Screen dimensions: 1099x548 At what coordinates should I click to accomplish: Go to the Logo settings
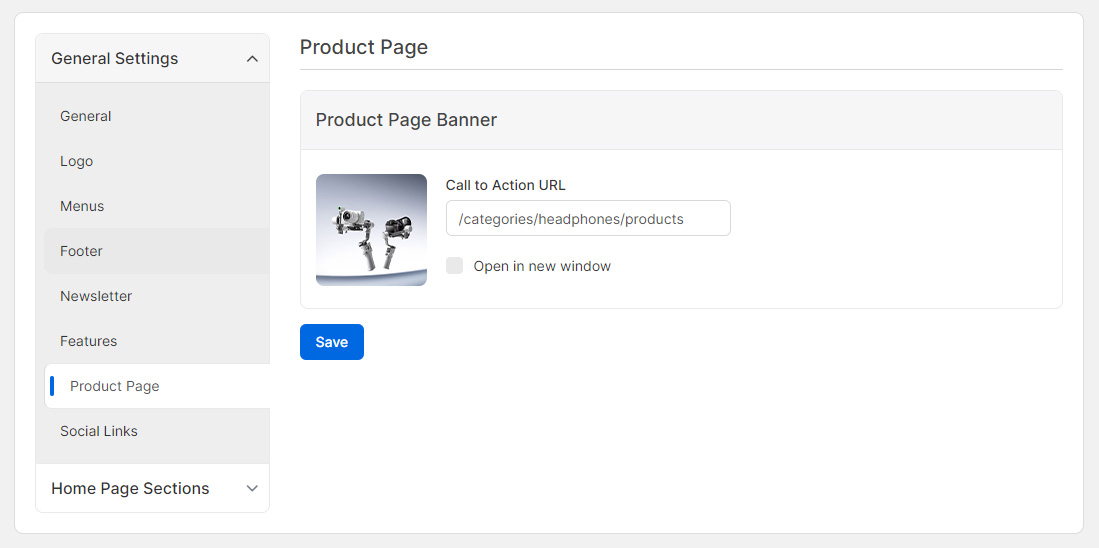click(77, 161)
